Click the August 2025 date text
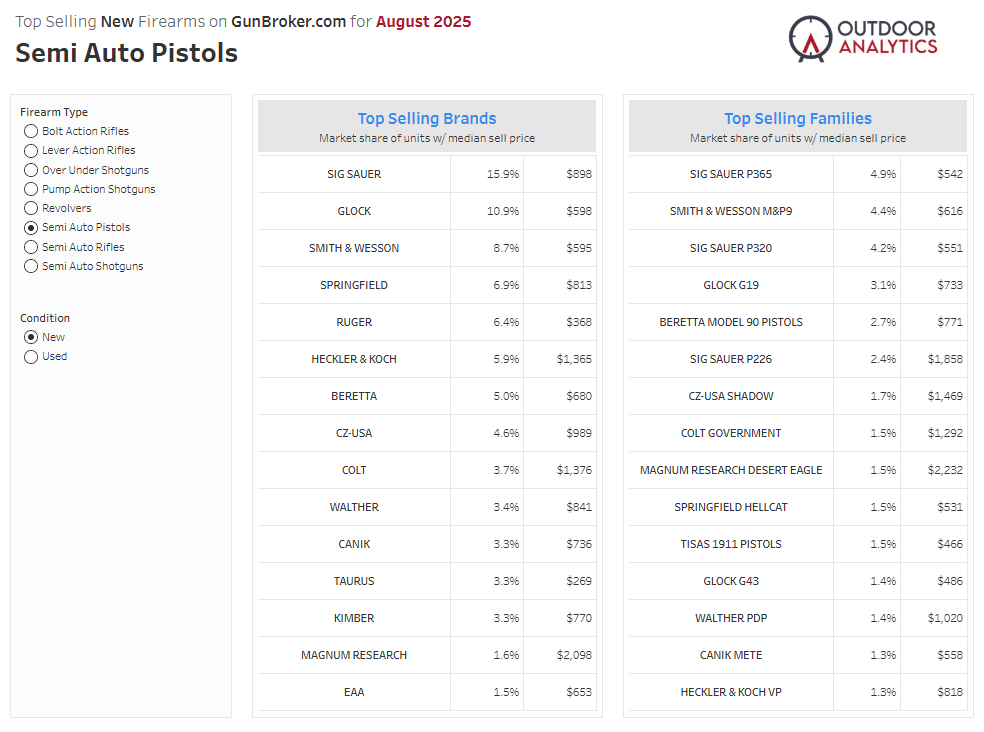This screenshot has width=984, height=732. 421,20
